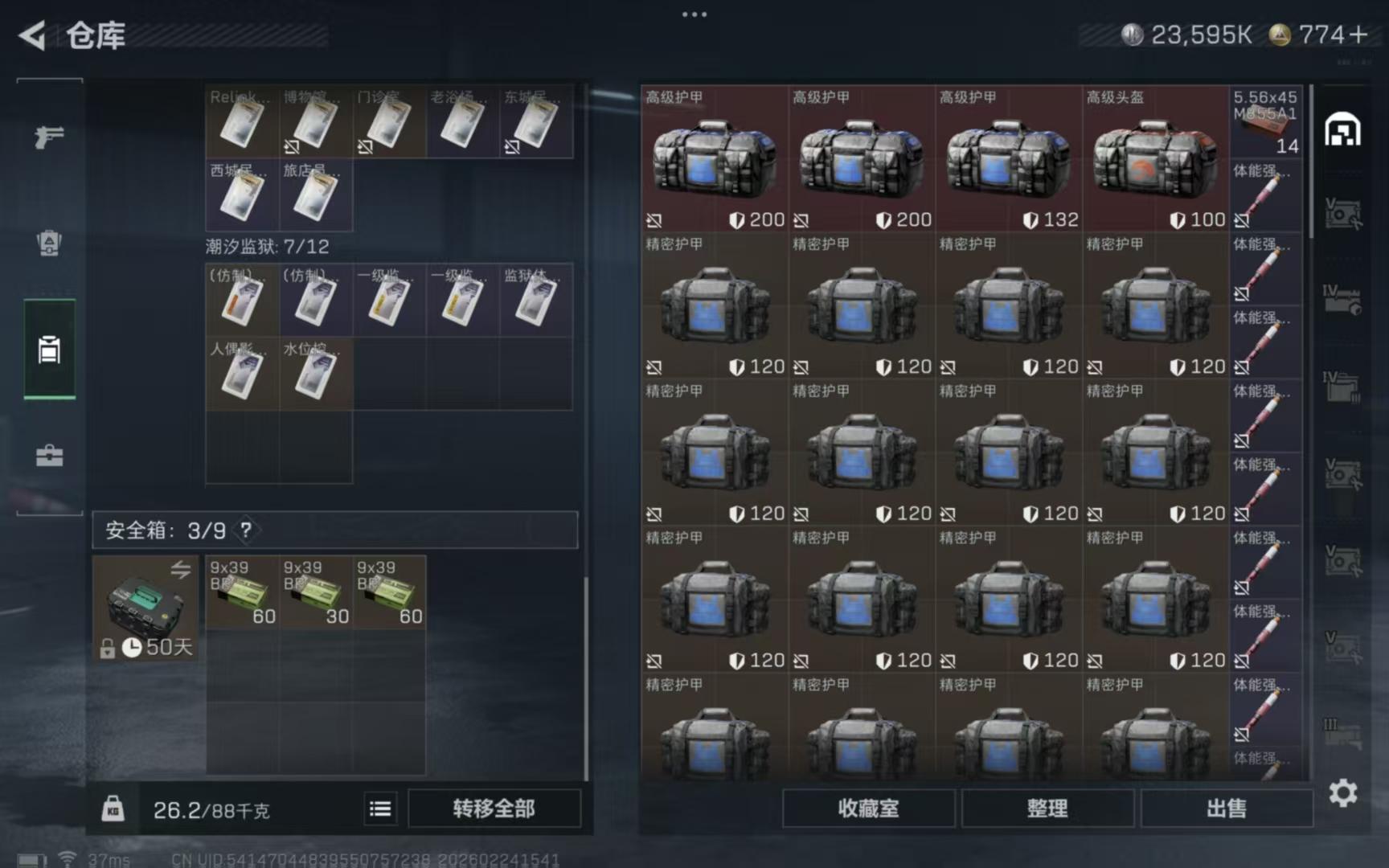
Task: Tap the gold currency coin icon
Action: 1280,35
